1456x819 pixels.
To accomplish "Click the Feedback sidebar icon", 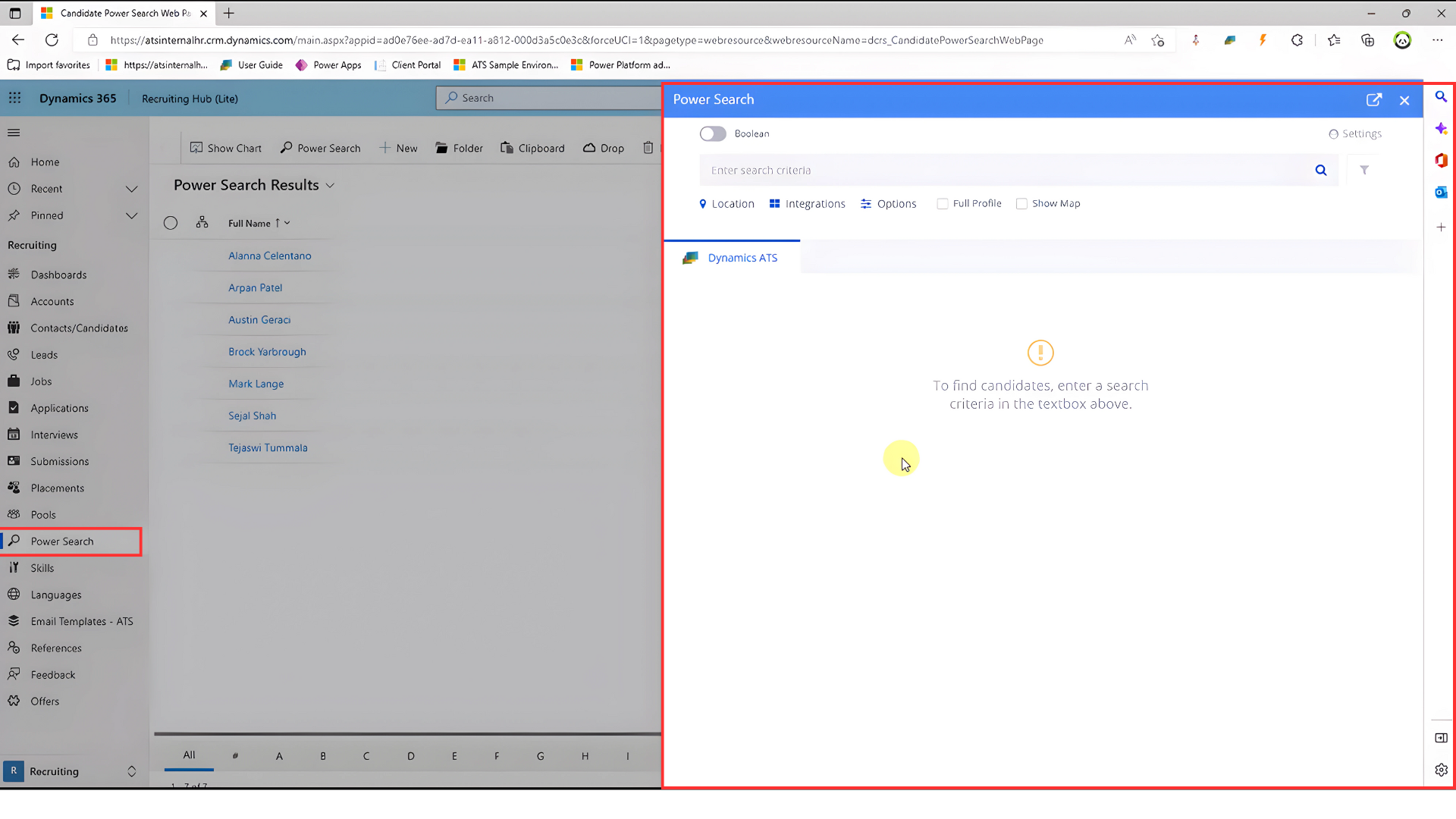I will tap(14, 674).
